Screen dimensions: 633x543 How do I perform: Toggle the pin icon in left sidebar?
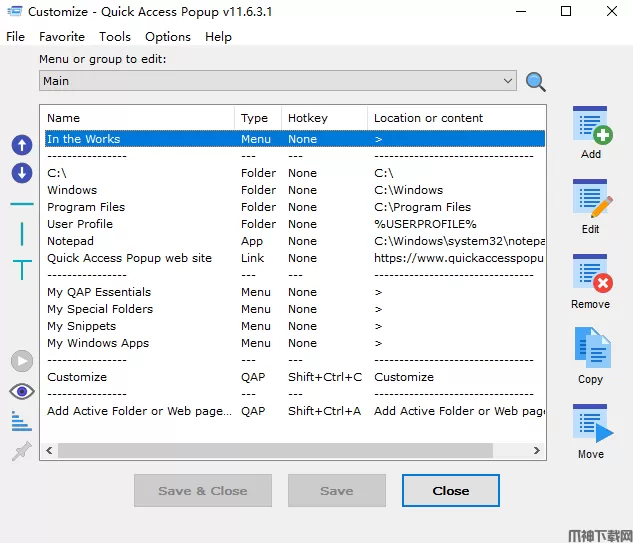tap(21, 452)
